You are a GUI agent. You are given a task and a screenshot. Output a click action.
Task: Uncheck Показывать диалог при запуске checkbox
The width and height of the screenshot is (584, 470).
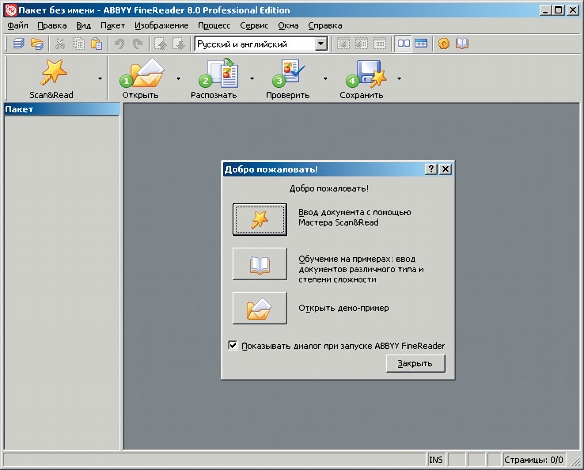pyautogui.click(x=233, y=346)
